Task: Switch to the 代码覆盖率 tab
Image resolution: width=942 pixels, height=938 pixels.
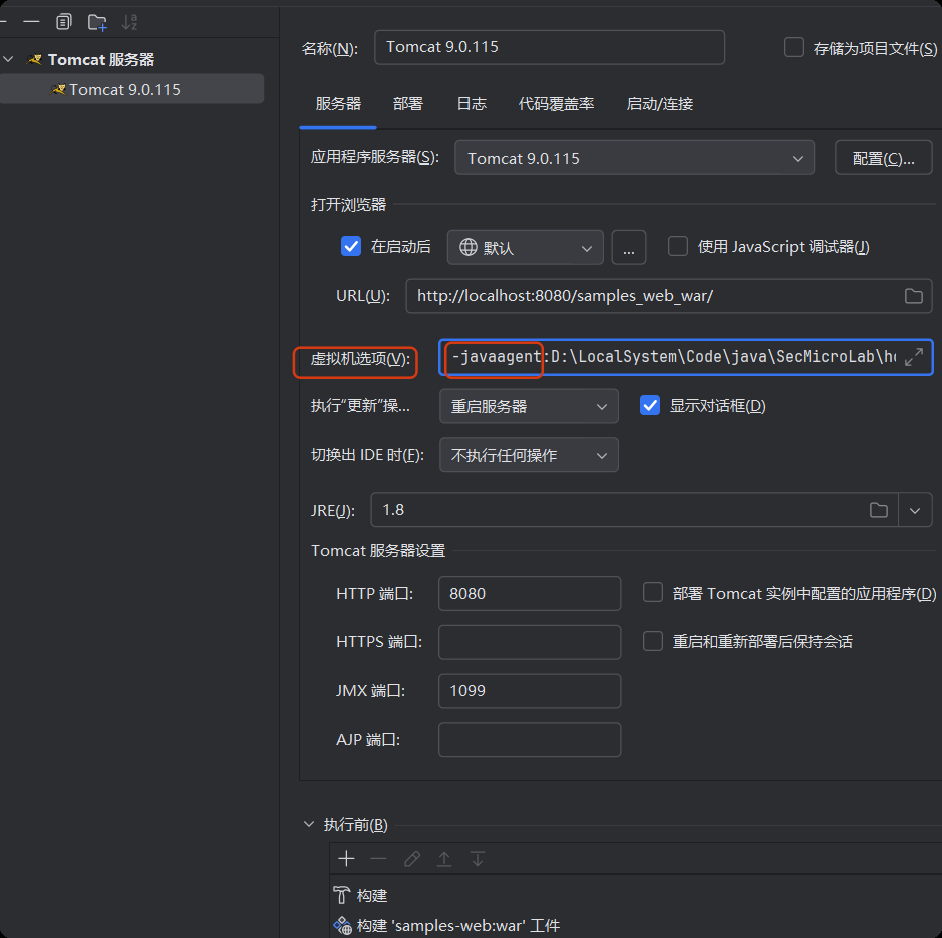Action: tap(556, 104)
